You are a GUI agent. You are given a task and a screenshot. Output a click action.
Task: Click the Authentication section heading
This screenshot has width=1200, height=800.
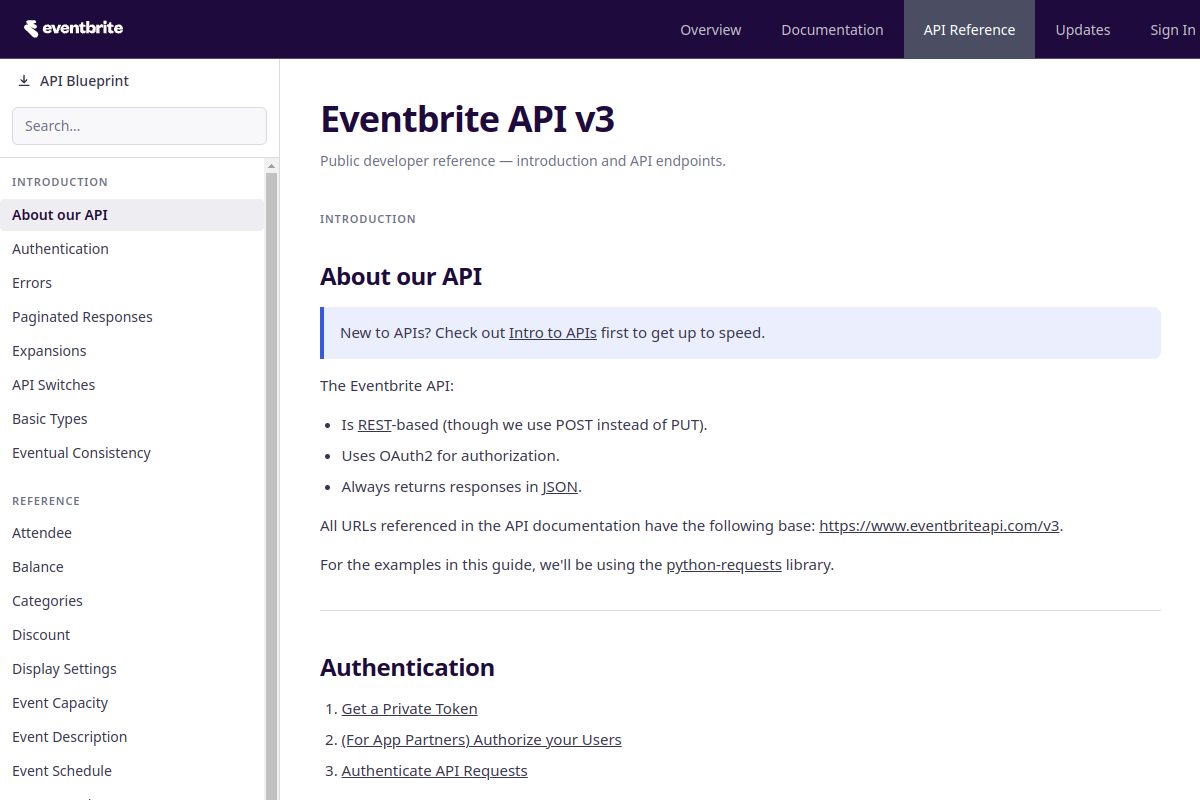[407, 668]
